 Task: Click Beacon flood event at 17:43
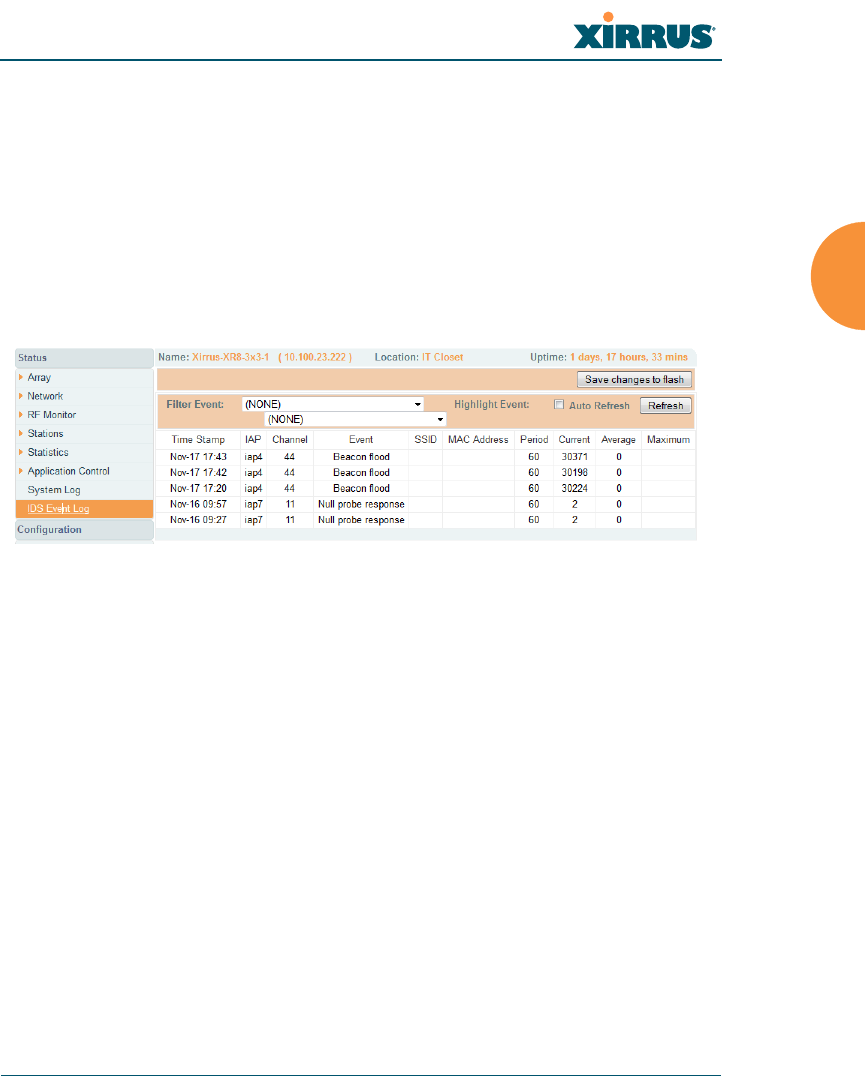tap(361, 456)
